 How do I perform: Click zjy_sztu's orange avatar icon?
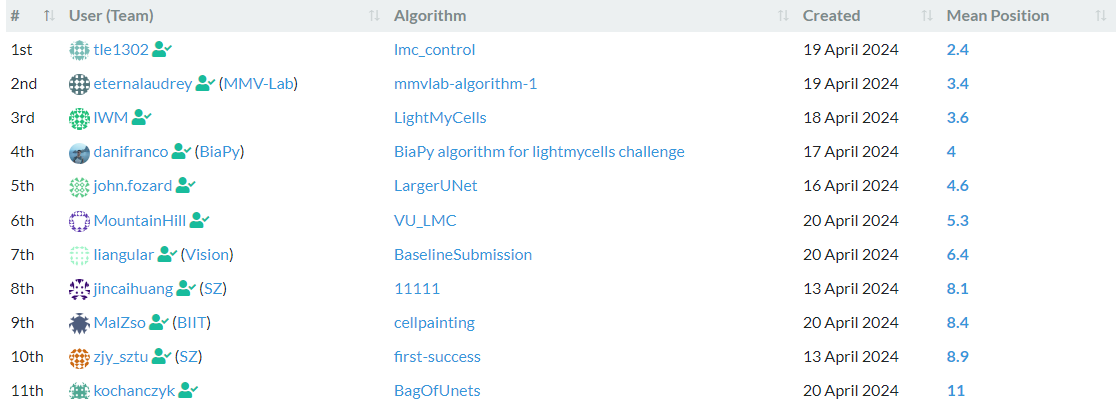pyautogui.click(x=79, y=357)
